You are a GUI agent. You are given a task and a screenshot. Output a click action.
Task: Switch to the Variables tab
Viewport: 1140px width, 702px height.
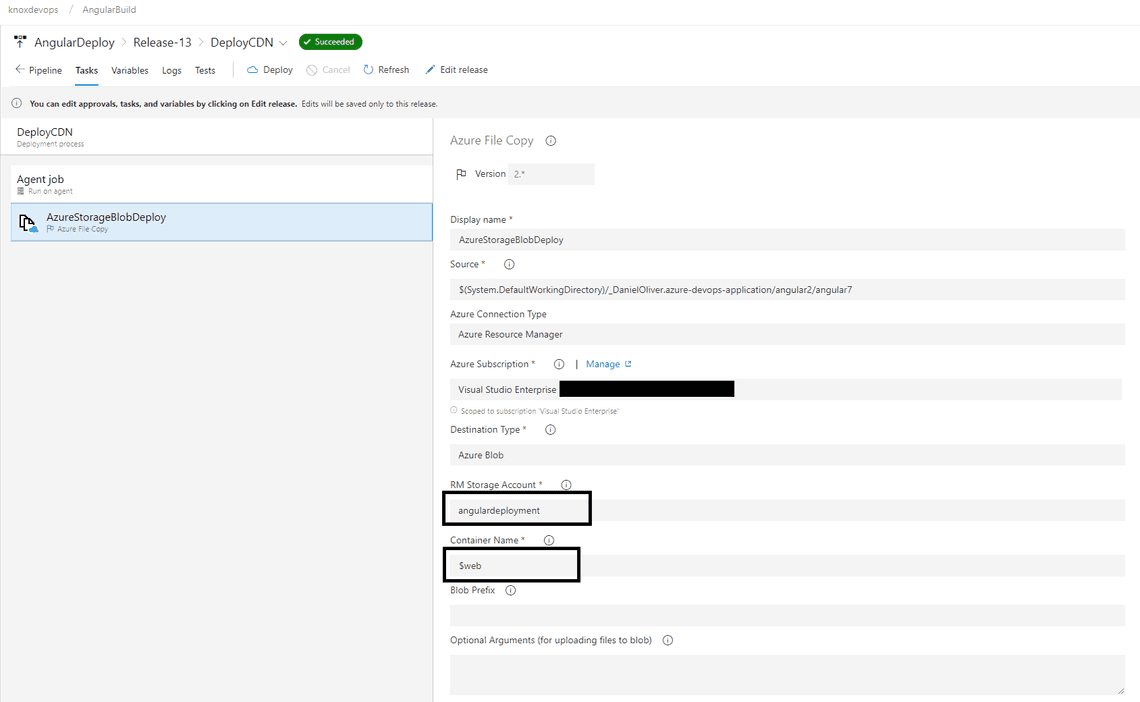tap(129, 70)
